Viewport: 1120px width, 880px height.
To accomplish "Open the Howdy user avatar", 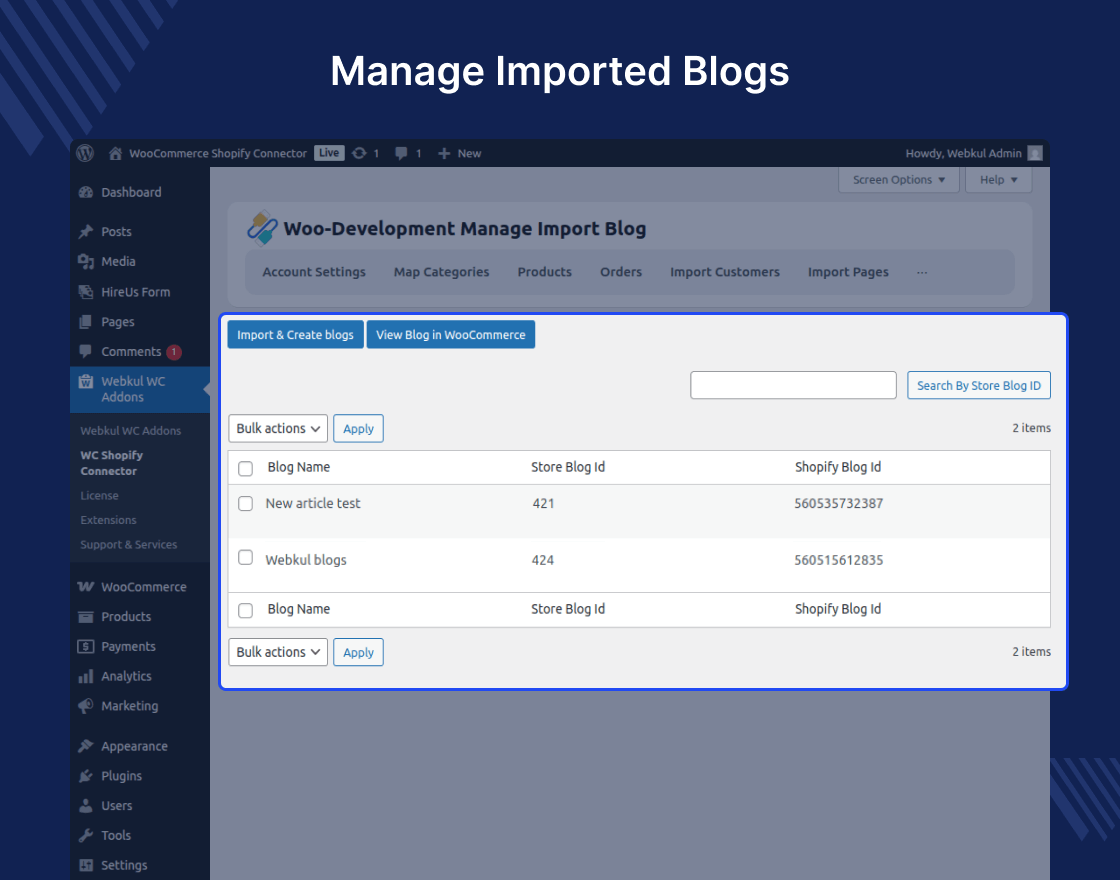I will (x=1034, y=153).
